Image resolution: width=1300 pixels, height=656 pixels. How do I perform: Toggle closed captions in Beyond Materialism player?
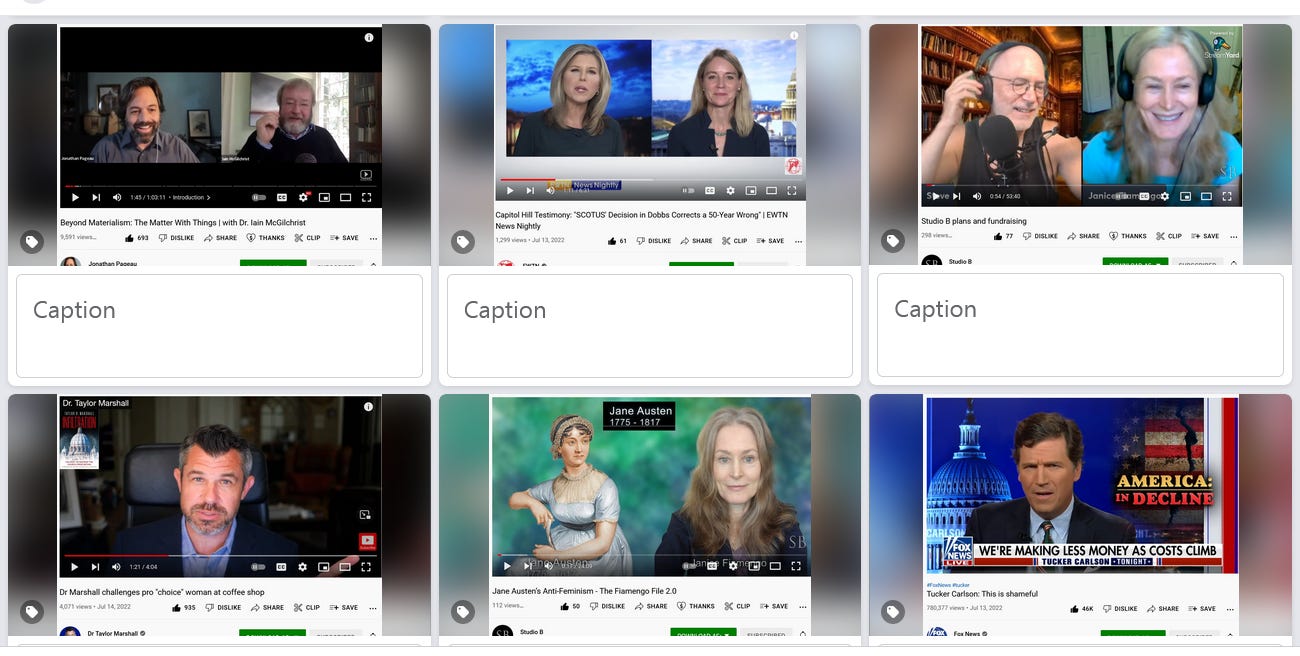pyautogui.click(x=282, y=197)
